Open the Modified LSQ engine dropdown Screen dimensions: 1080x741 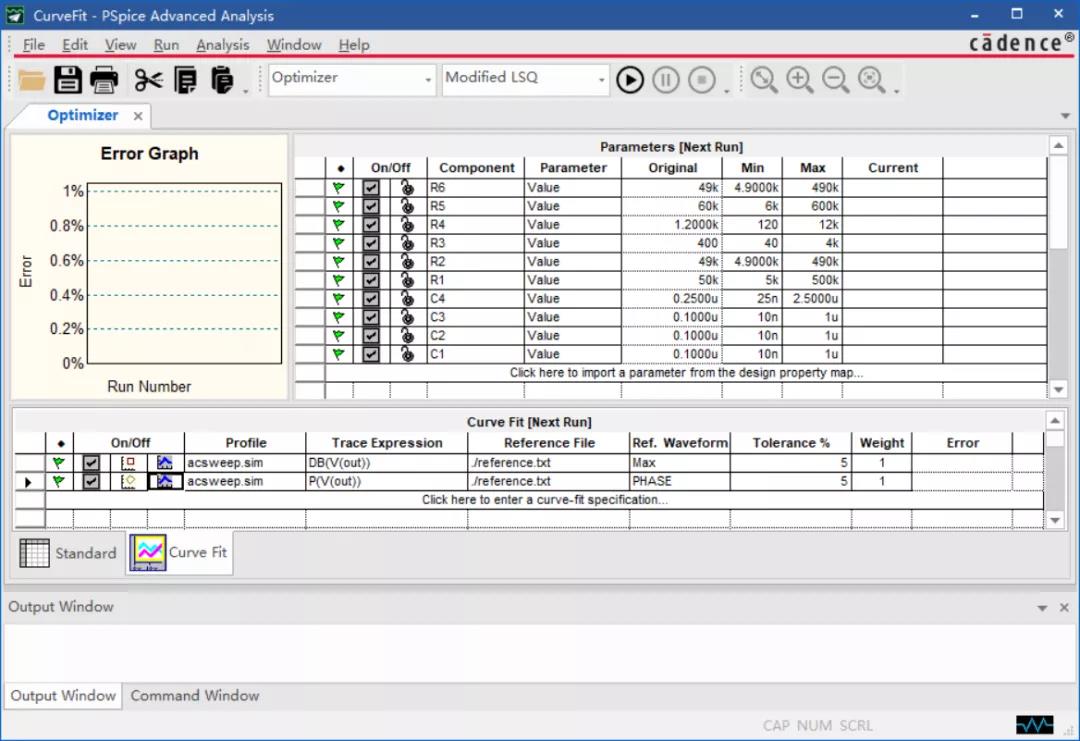click(601, 81)
